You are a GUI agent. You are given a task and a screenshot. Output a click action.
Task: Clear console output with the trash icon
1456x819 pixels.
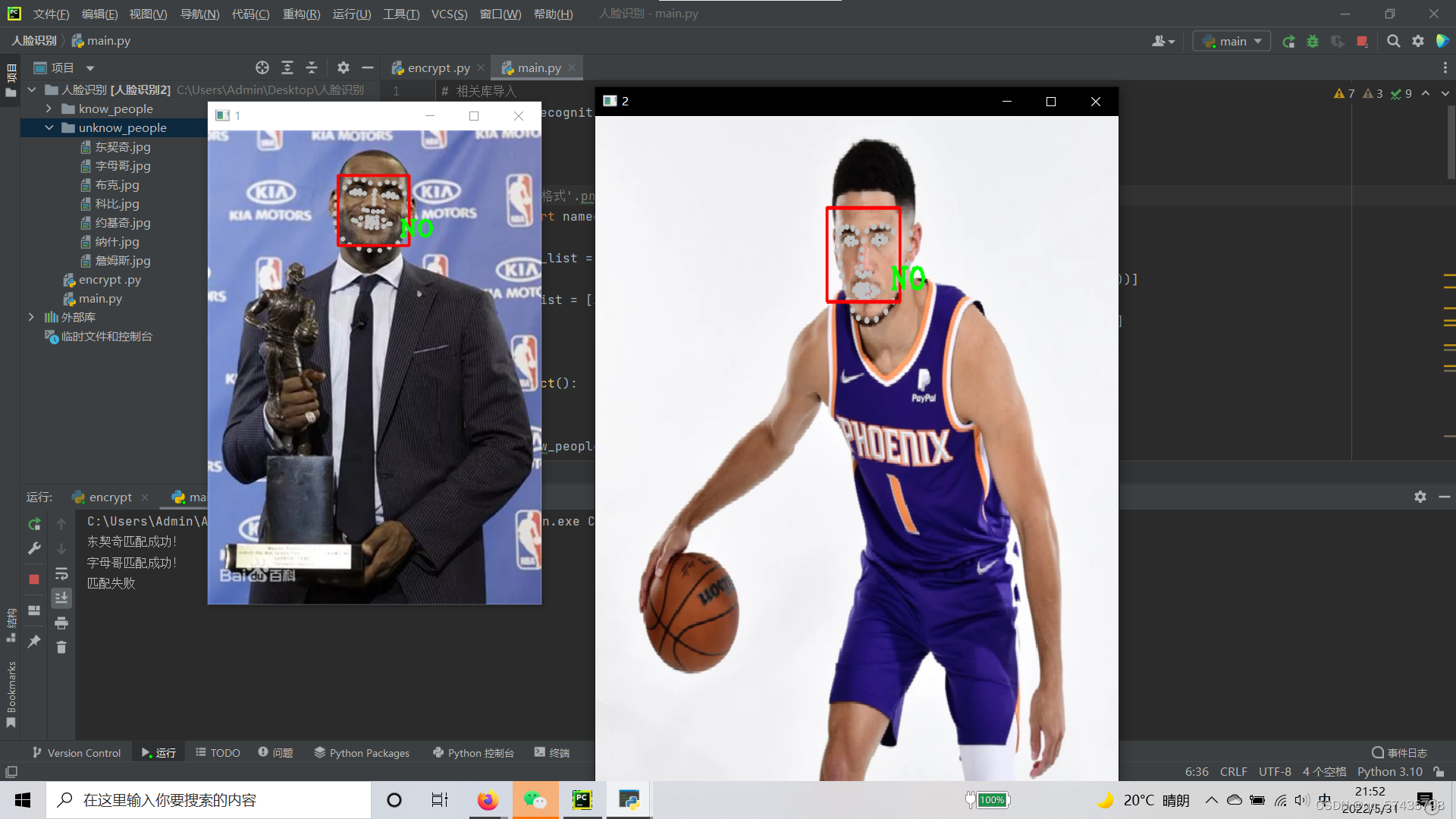[x=61, y=648]
